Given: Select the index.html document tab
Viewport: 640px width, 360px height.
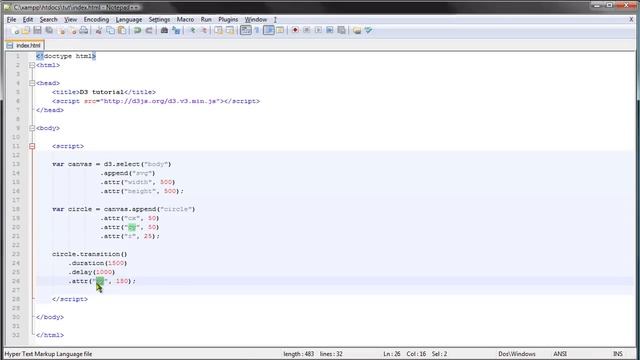Looking at the screenshot, I should [24, 45].
